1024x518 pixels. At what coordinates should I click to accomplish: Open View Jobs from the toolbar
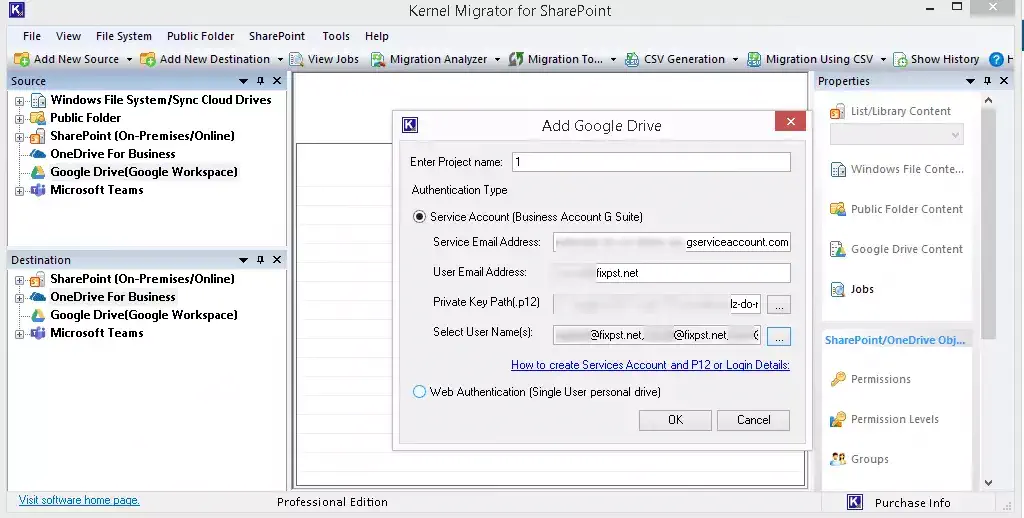click(x=325, y=59)
